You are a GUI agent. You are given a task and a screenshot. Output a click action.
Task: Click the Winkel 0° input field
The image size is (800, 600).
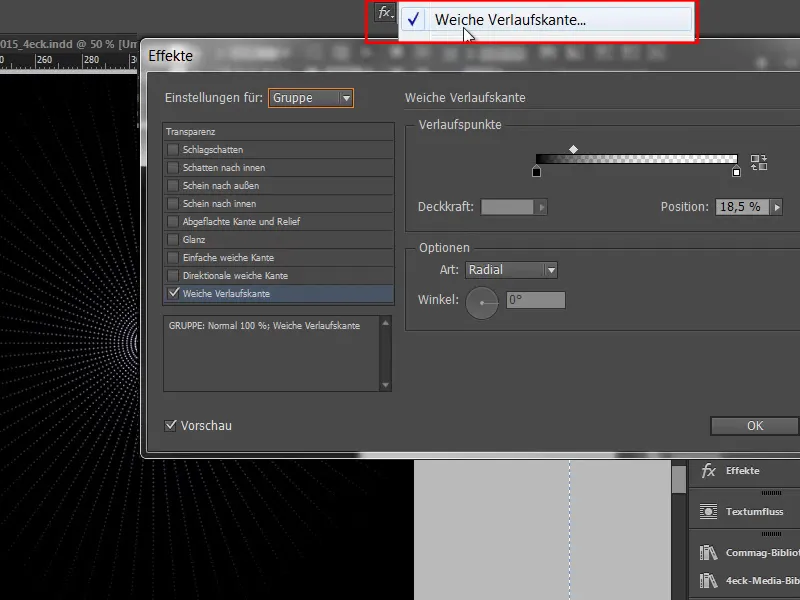(x=536, y=300)
